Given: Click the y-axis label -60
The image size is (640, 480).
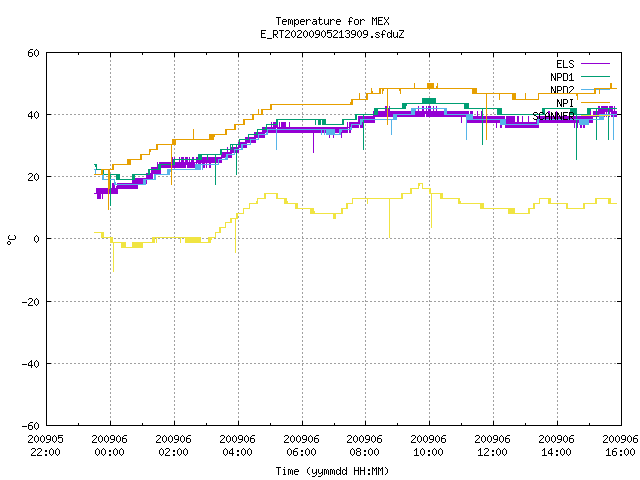Looking at the screenshot, I should (x=31, y=426).
